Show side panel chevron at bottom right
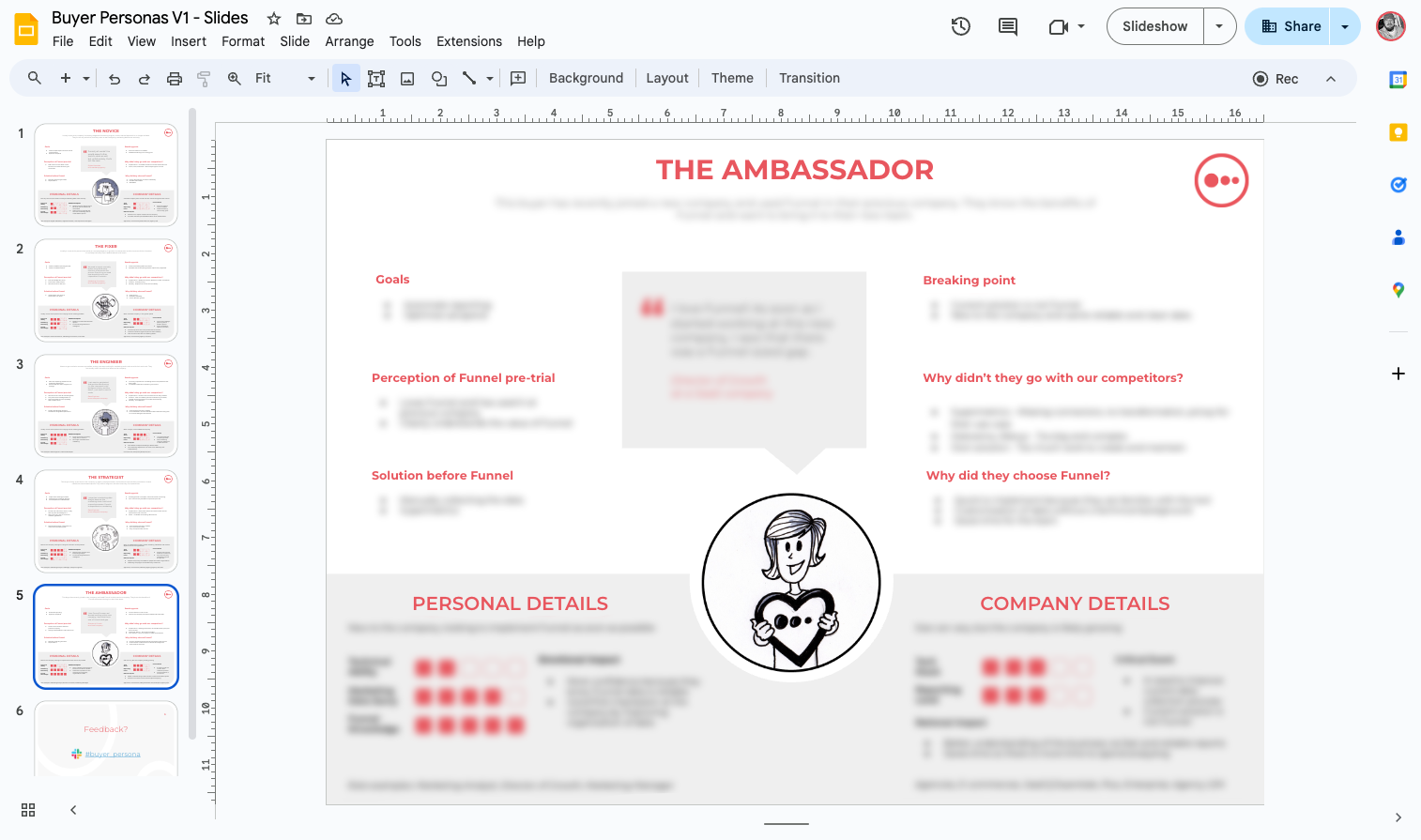 (x=1398, y=817)
